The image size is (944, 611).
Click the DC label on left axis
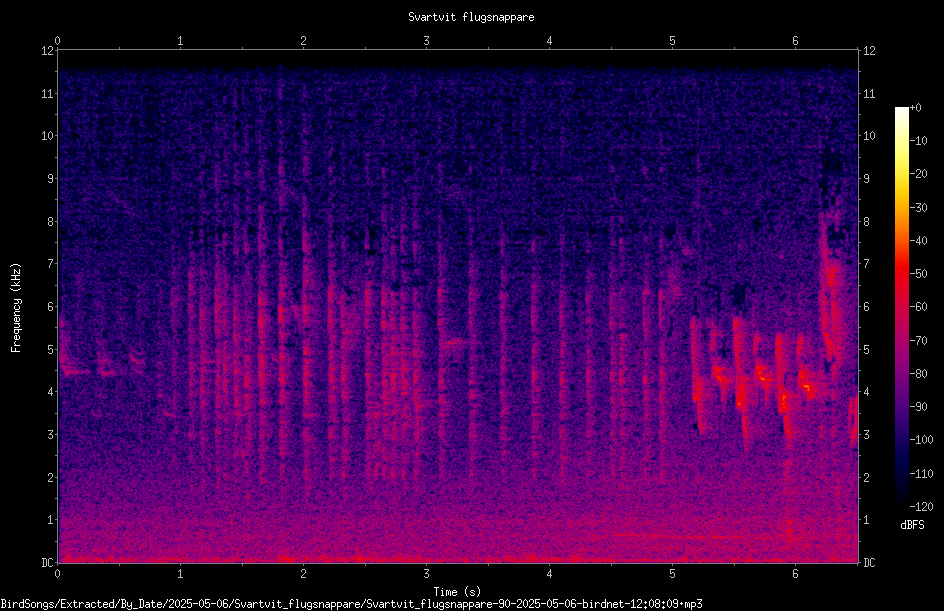point(48,562)
